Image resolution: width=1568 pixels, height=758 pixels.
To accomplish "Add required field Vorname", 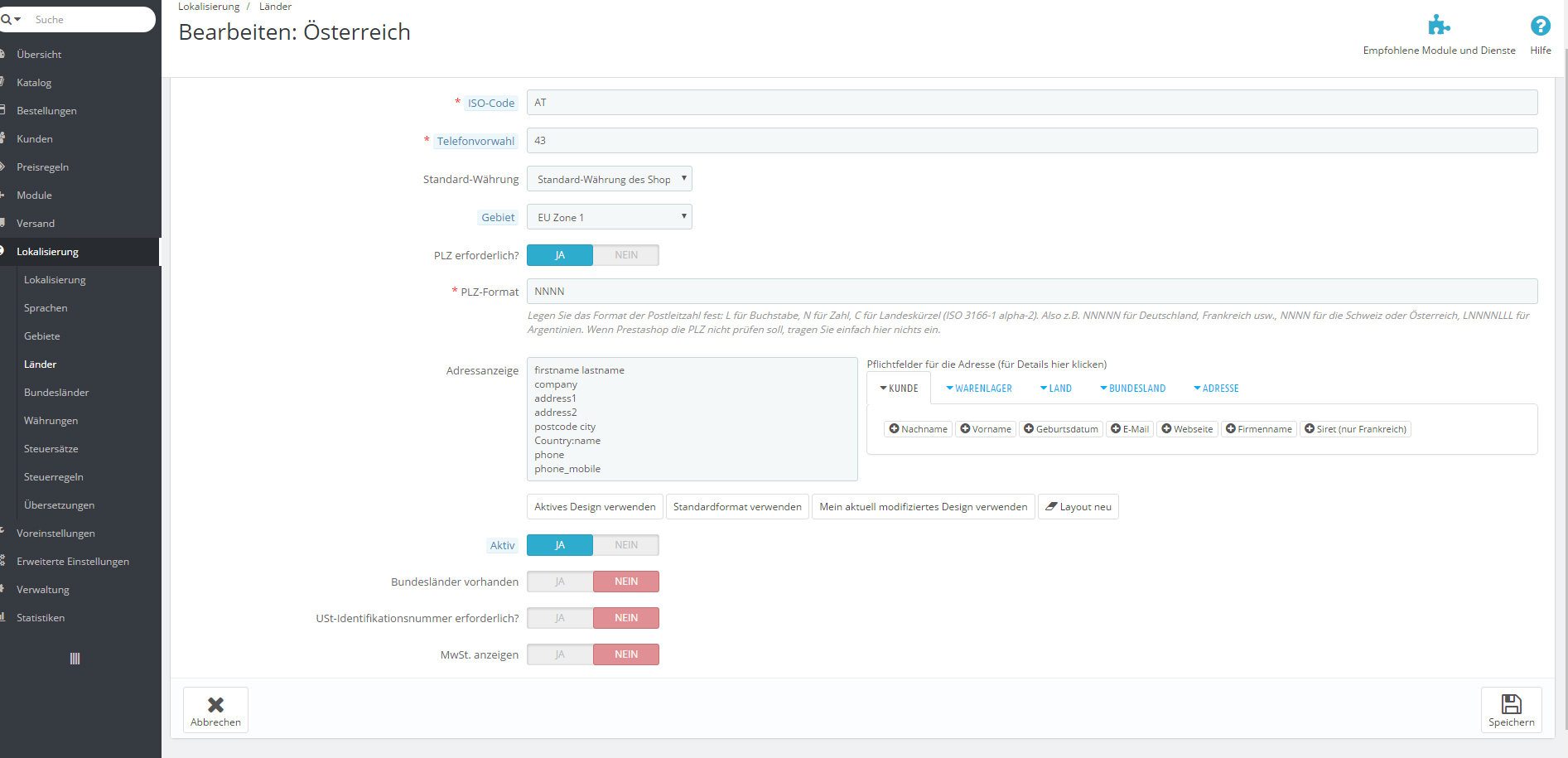I will click(x=985, y=429).
